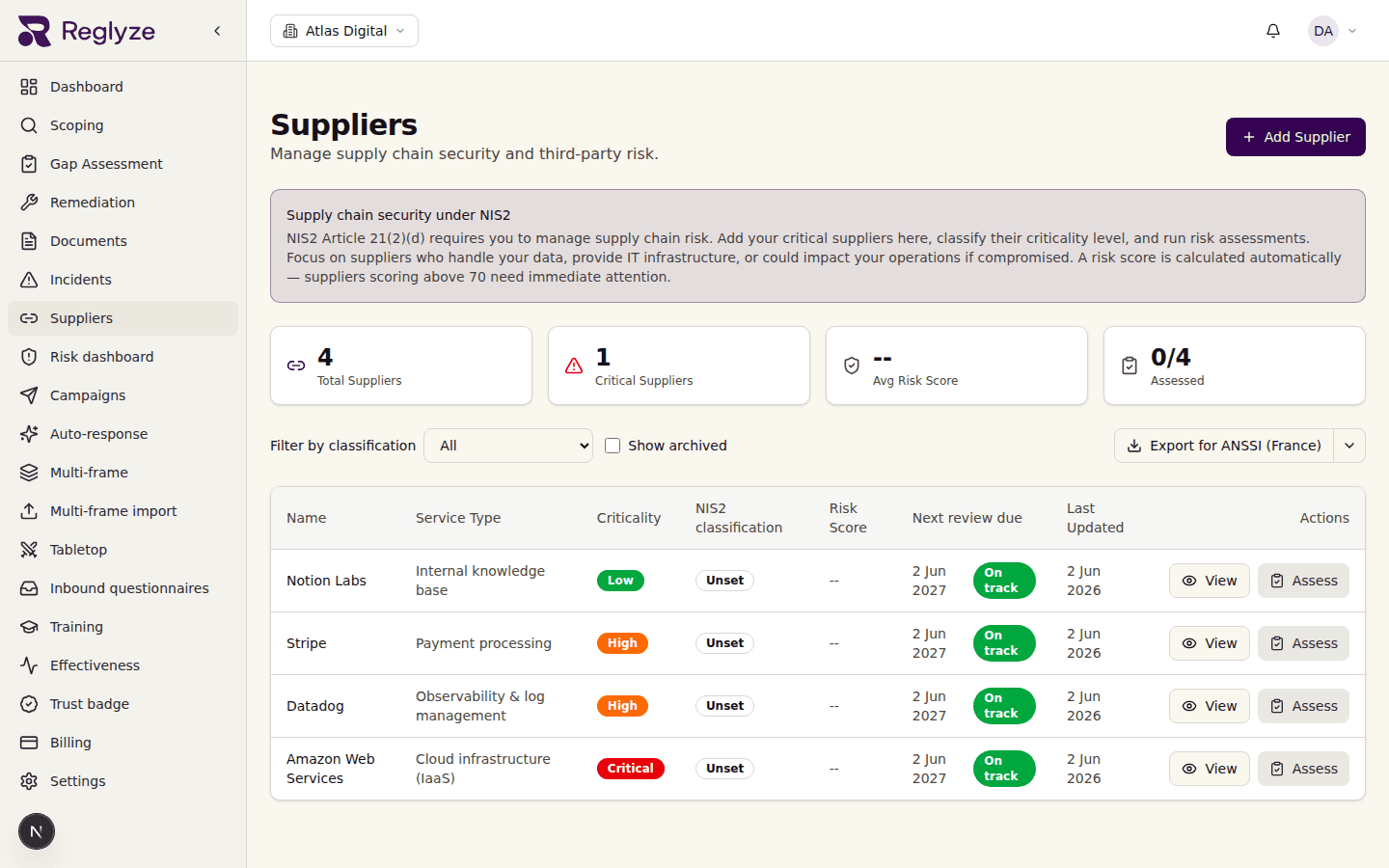Click the Multi-frame import upload icon
The width and height of the screenshot is (1389, 868).
29,511
